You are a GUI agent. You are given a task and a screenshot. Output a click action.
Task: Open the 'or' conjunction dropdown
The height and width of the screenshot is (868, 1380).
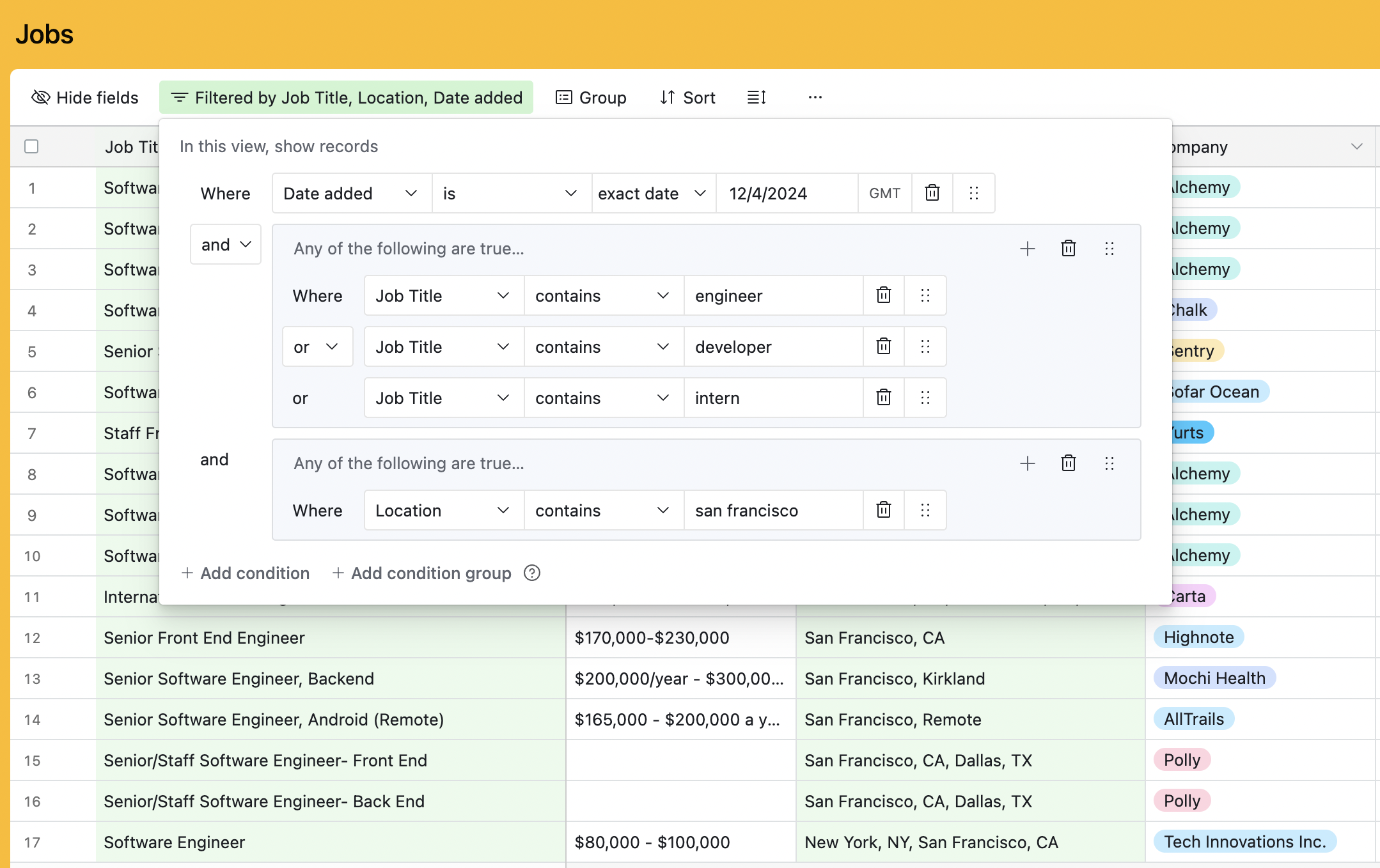(317, 346)
